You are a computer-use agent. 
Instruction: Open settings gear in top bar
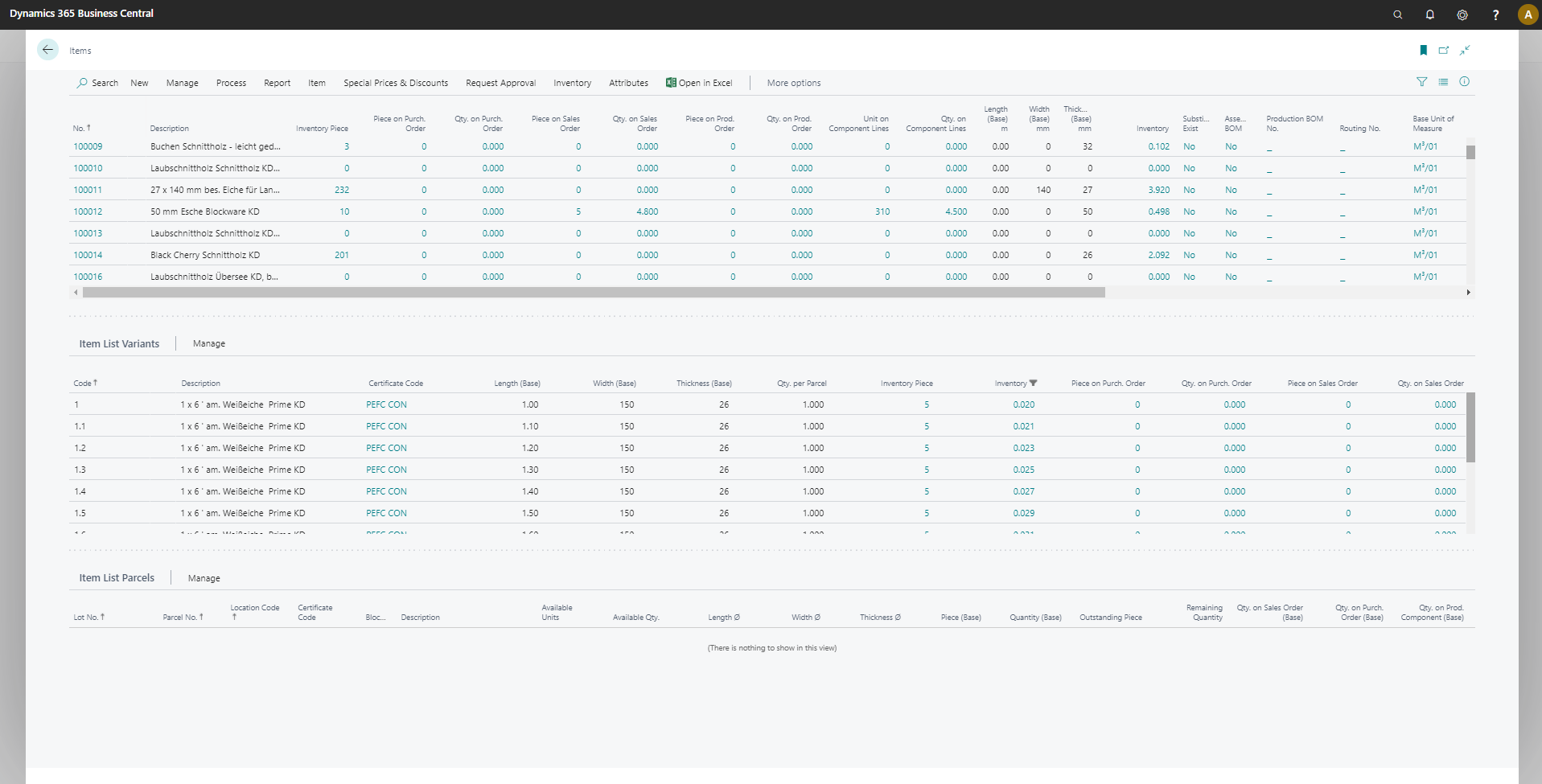pyautogui.click(x=1462, y=14)
